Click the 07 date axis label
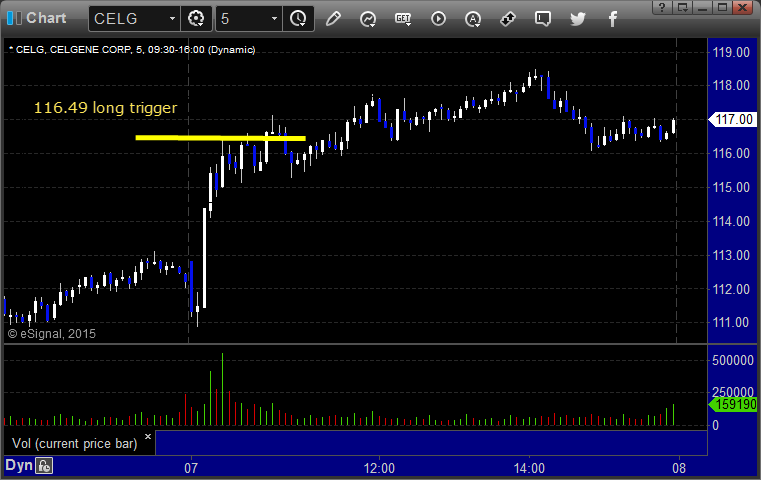Image resolution: width=761 pixels, height=480 pixels. coord(191,468)
